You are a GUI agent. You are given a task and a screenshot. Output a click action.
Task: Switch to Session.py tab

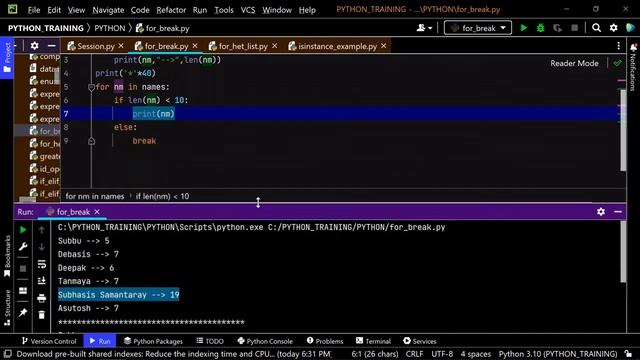pos(96,46)
